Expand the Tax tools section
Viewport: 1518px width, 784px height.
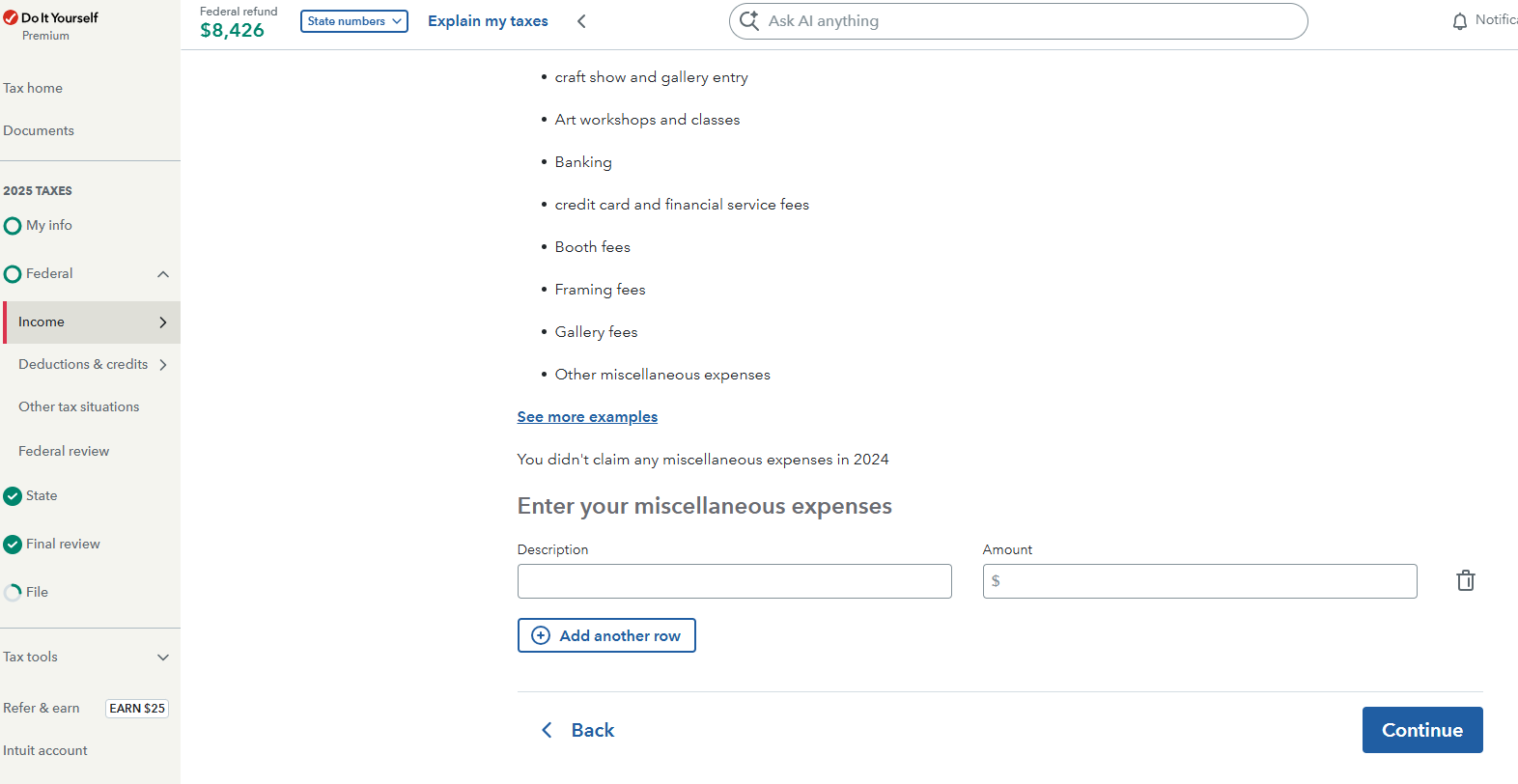point(163,658)
